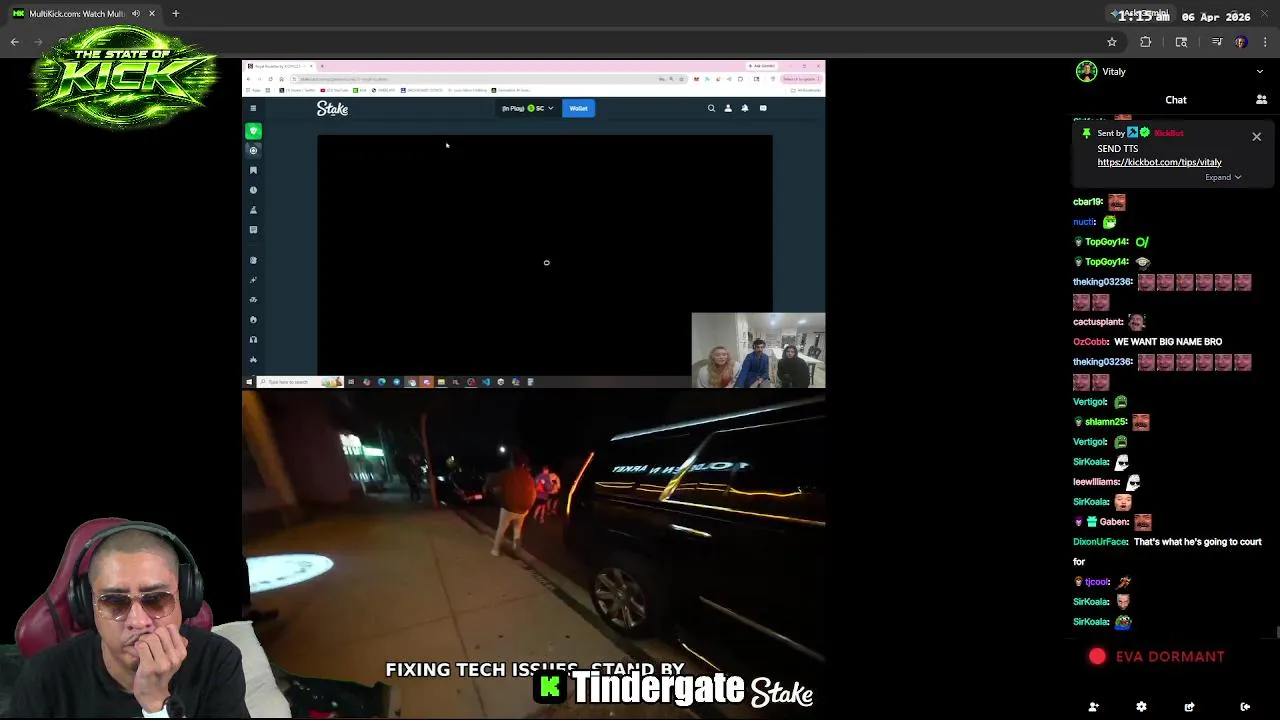The width and height of the screenshot is (1280, 720).
Task: Click the Chat panel header label
Action: (1176, 100)
